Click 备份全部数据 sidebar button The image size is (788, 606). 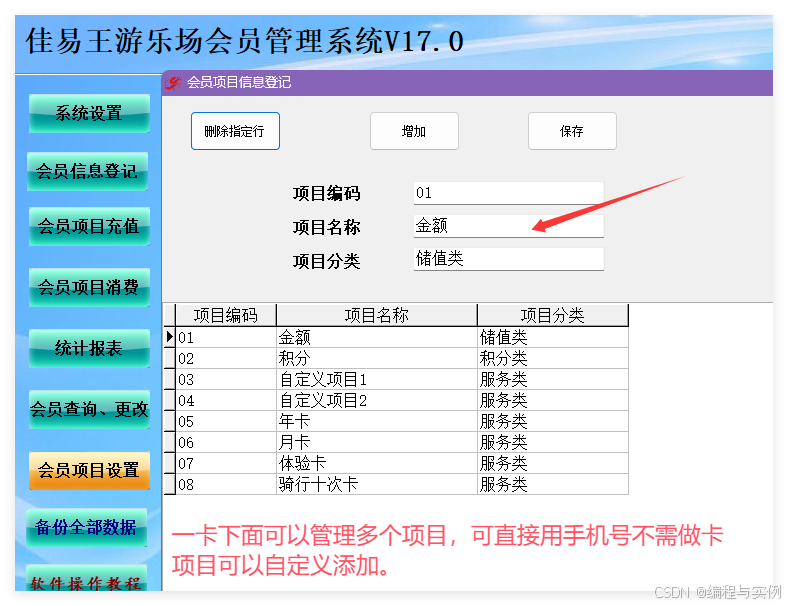tap(86, 527)
